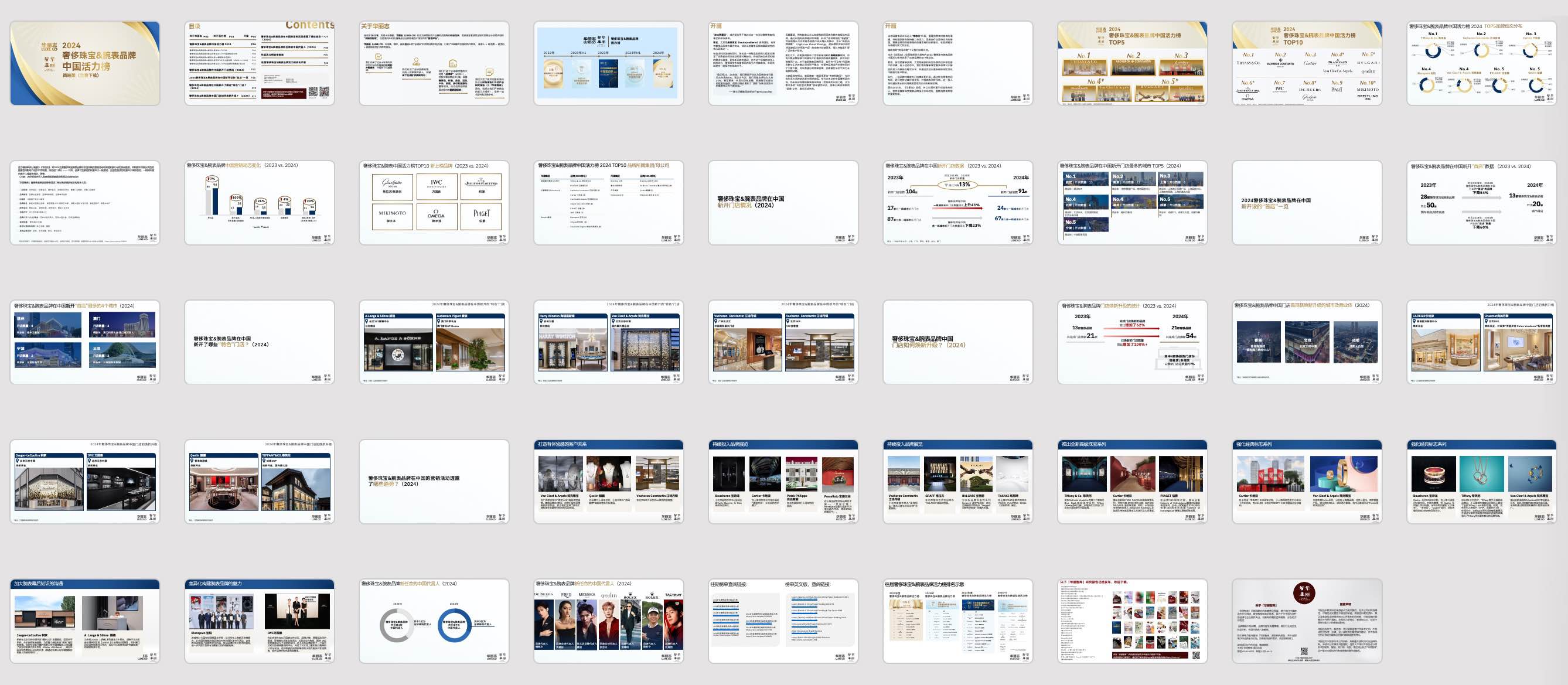Select the TOP5 ranking slide thumbnail

(1132, 63)
